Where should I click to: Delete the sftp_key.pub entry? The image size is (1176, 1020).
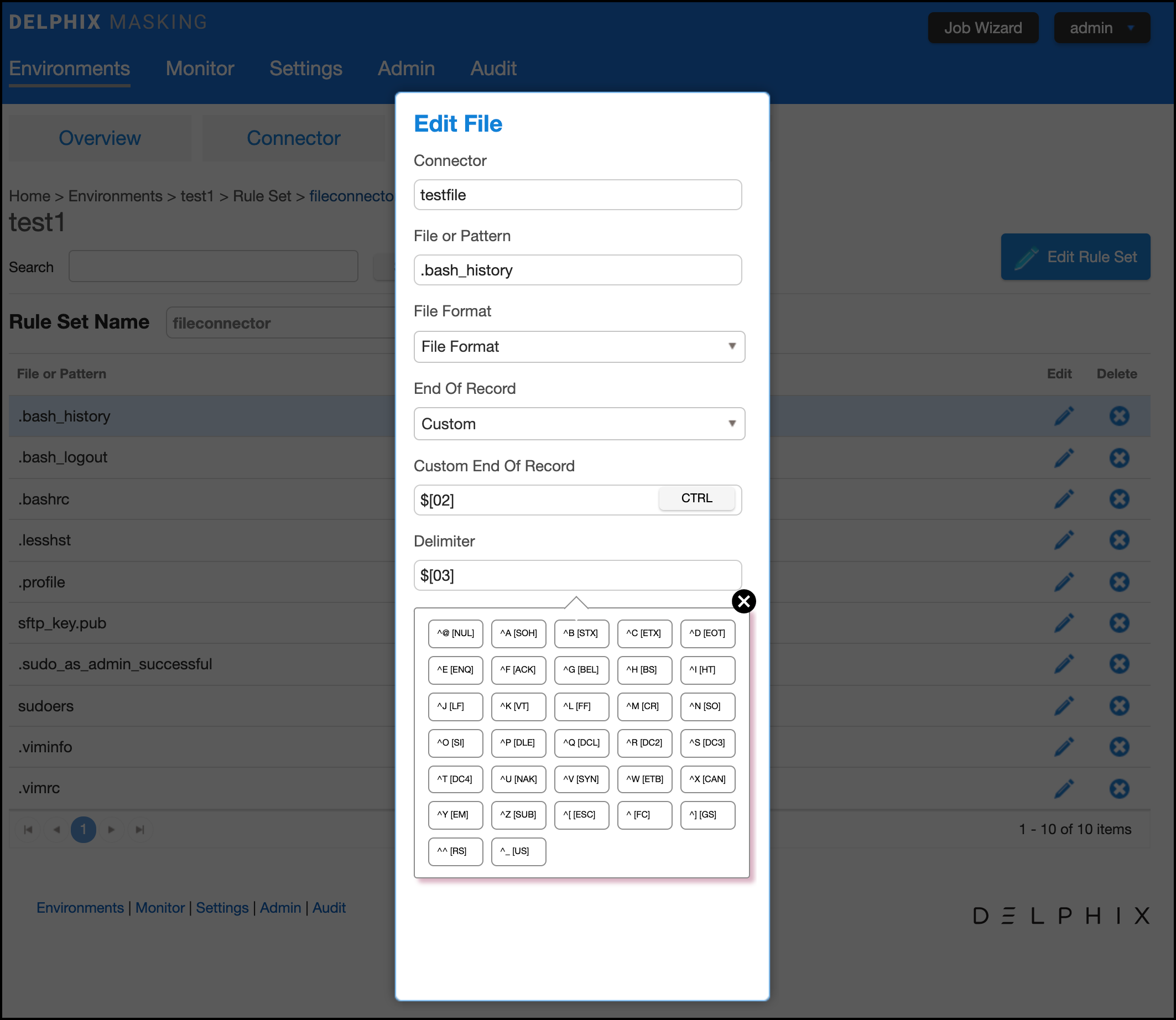click(1118, 623)
